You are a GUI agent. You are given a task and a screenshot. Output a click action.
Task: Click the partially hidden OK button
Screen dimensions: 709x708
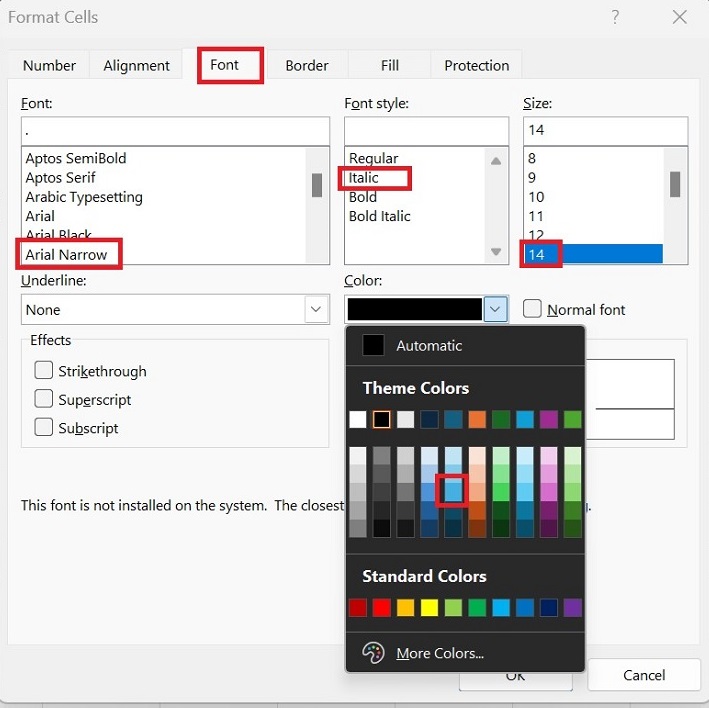(x=515, y=681)
